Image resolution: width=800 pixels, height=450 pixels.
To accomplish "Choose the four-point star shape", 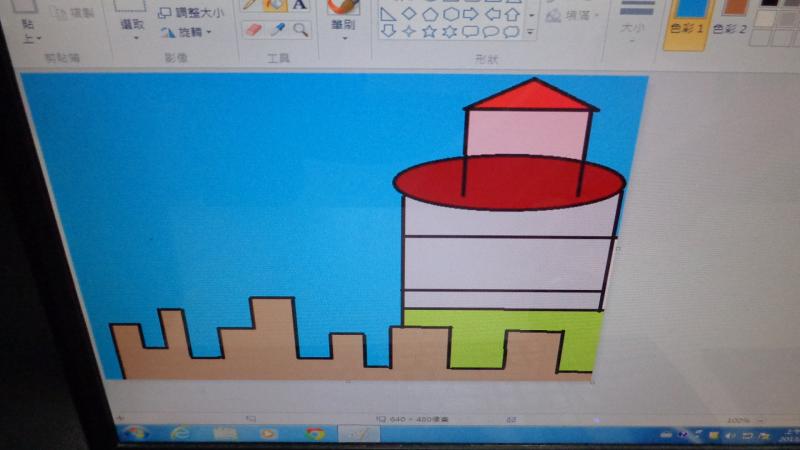I will [409, 32].
